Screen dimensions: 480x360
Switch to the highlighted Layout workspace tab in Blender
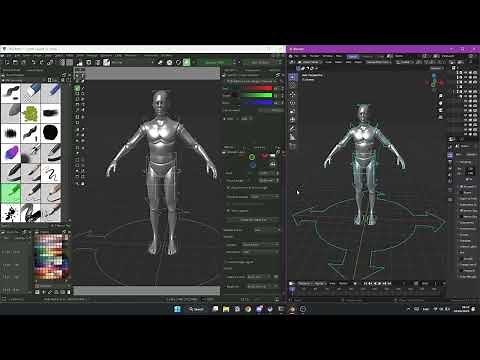[353, 56]
